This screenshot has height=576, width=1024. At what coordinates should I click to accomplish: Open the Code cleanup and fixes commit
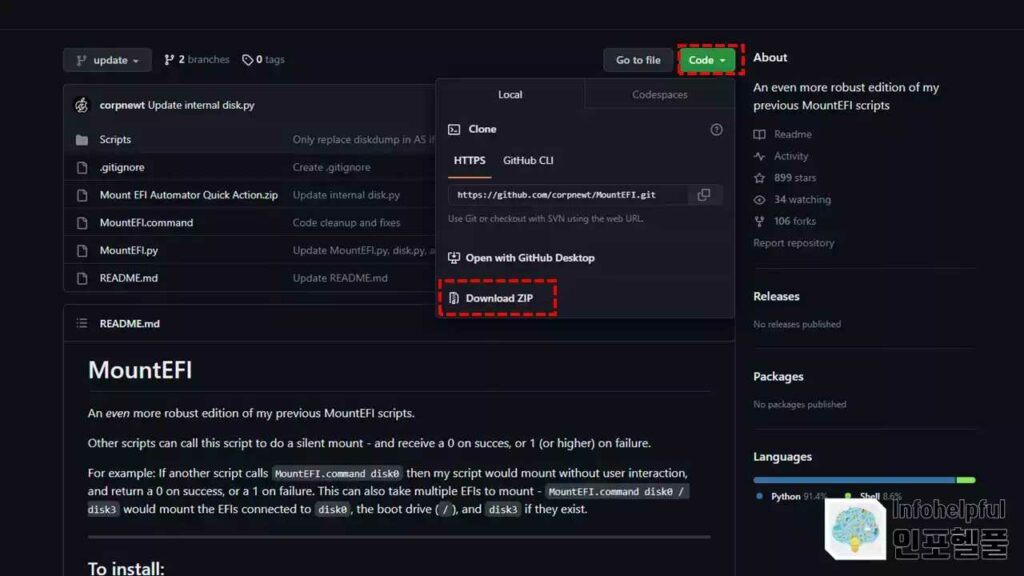click(346, 223)
